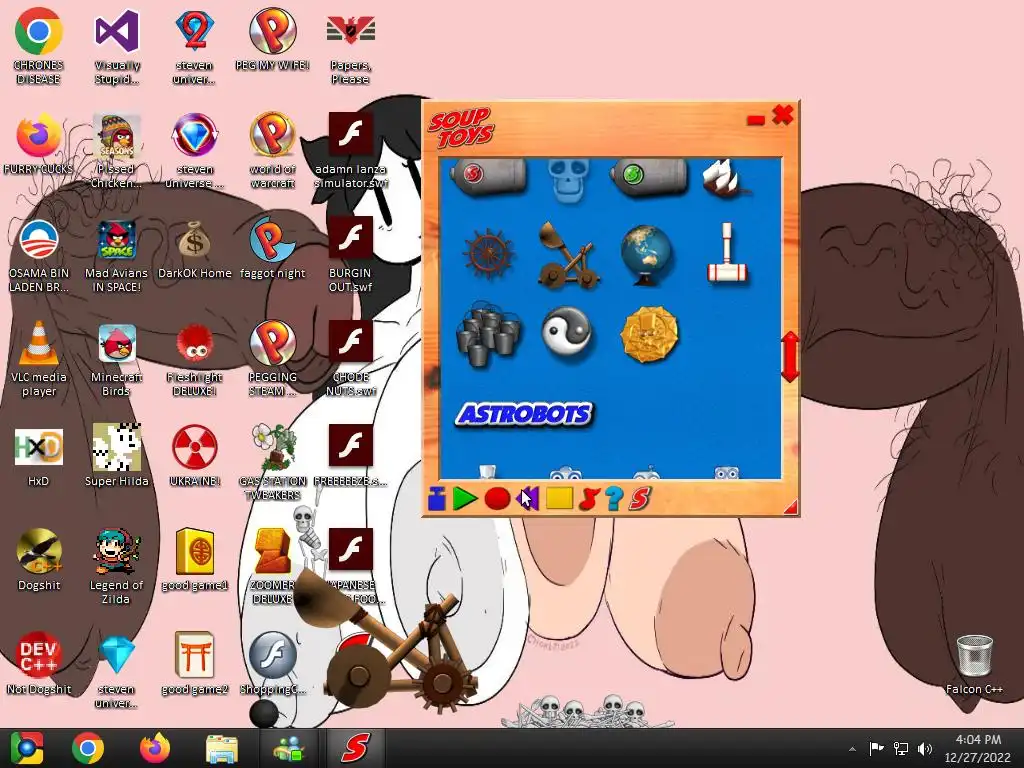
Task: Select the FREEBEEZE flash file icon
Action: click(x=351, y=456)
